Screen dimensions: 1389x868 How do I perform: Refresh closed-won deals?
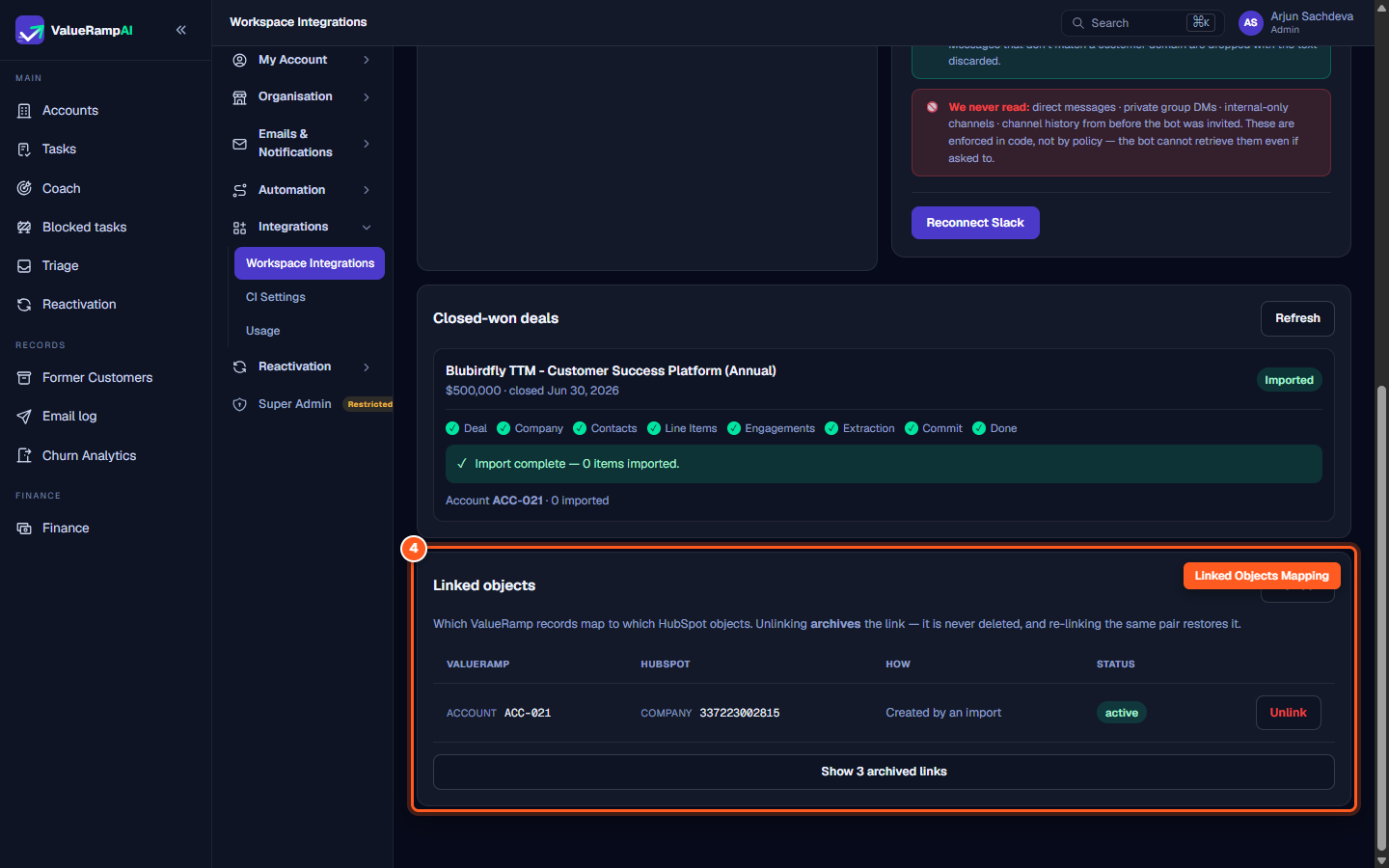pos(1297,318)
